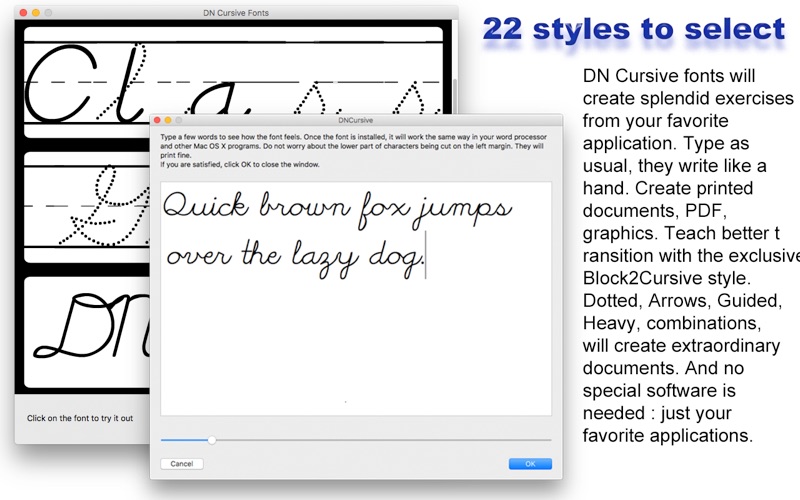Viewport: 800px width, 500px height.
Task: Click inside the cursive text preview field
Action: (356, 298)
